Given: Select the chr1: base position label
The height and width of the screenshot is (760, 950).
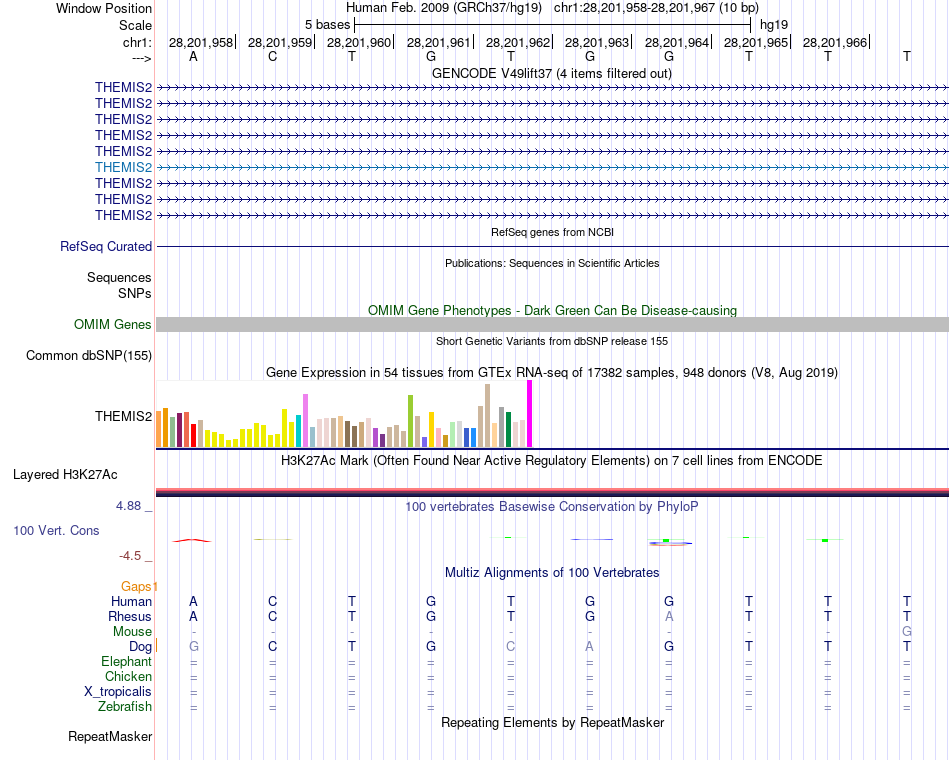Looking at the screenshot, I should click(137, 42).
